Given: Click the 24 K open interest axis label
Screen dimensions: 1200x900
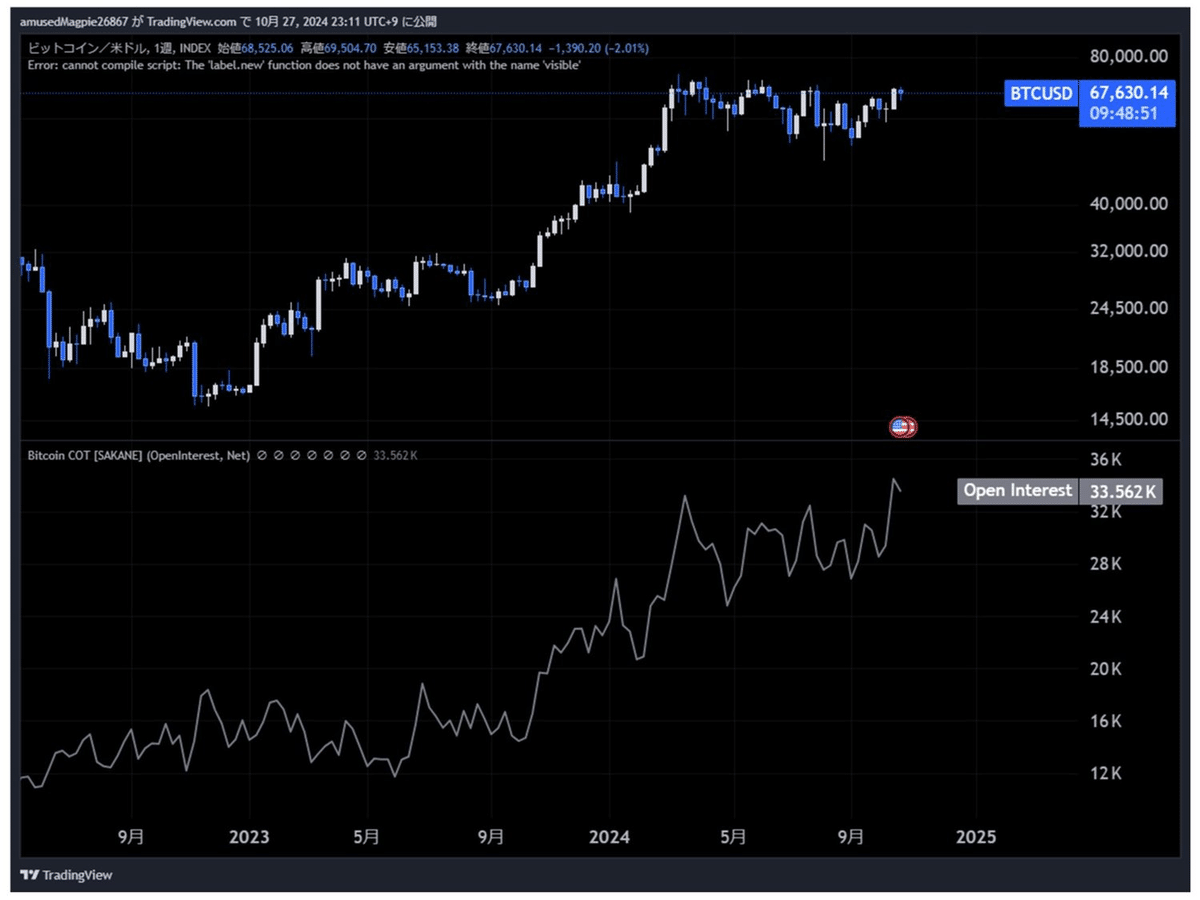Looking at the screenshot, I should click(x=1105, y=617).
